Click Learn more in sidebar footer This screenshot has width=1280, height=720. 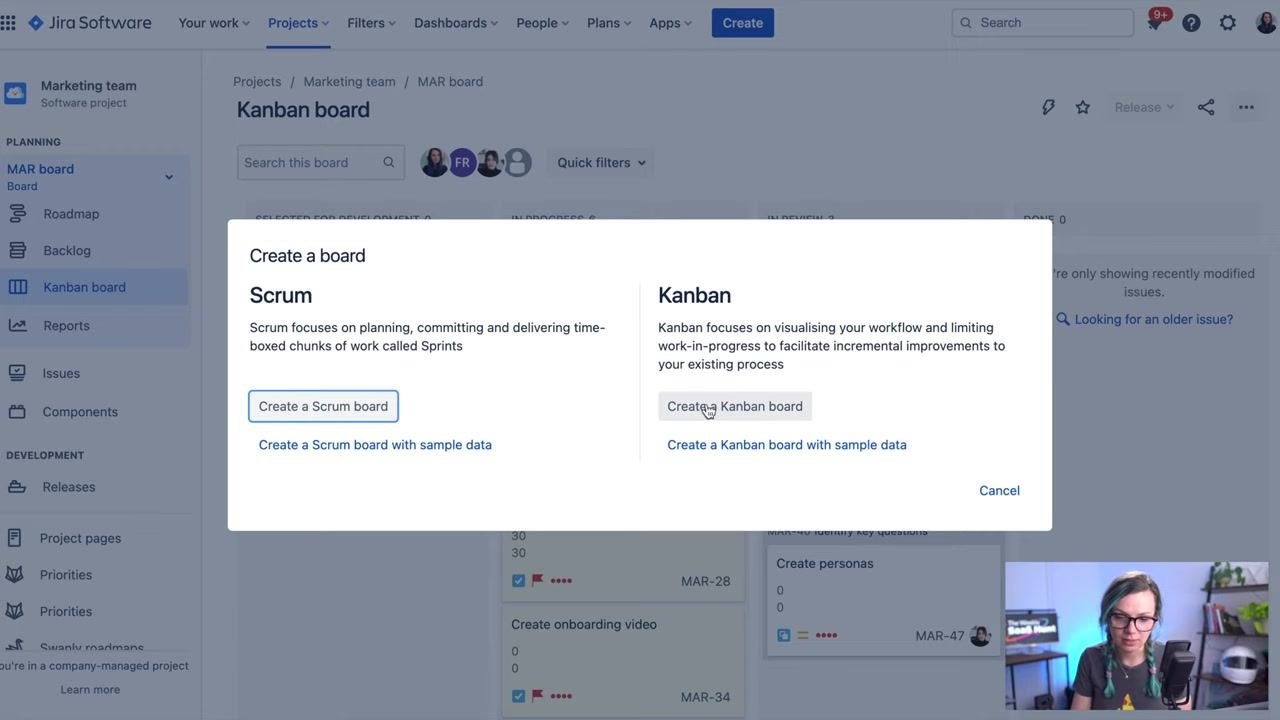(x=90, y=689)
